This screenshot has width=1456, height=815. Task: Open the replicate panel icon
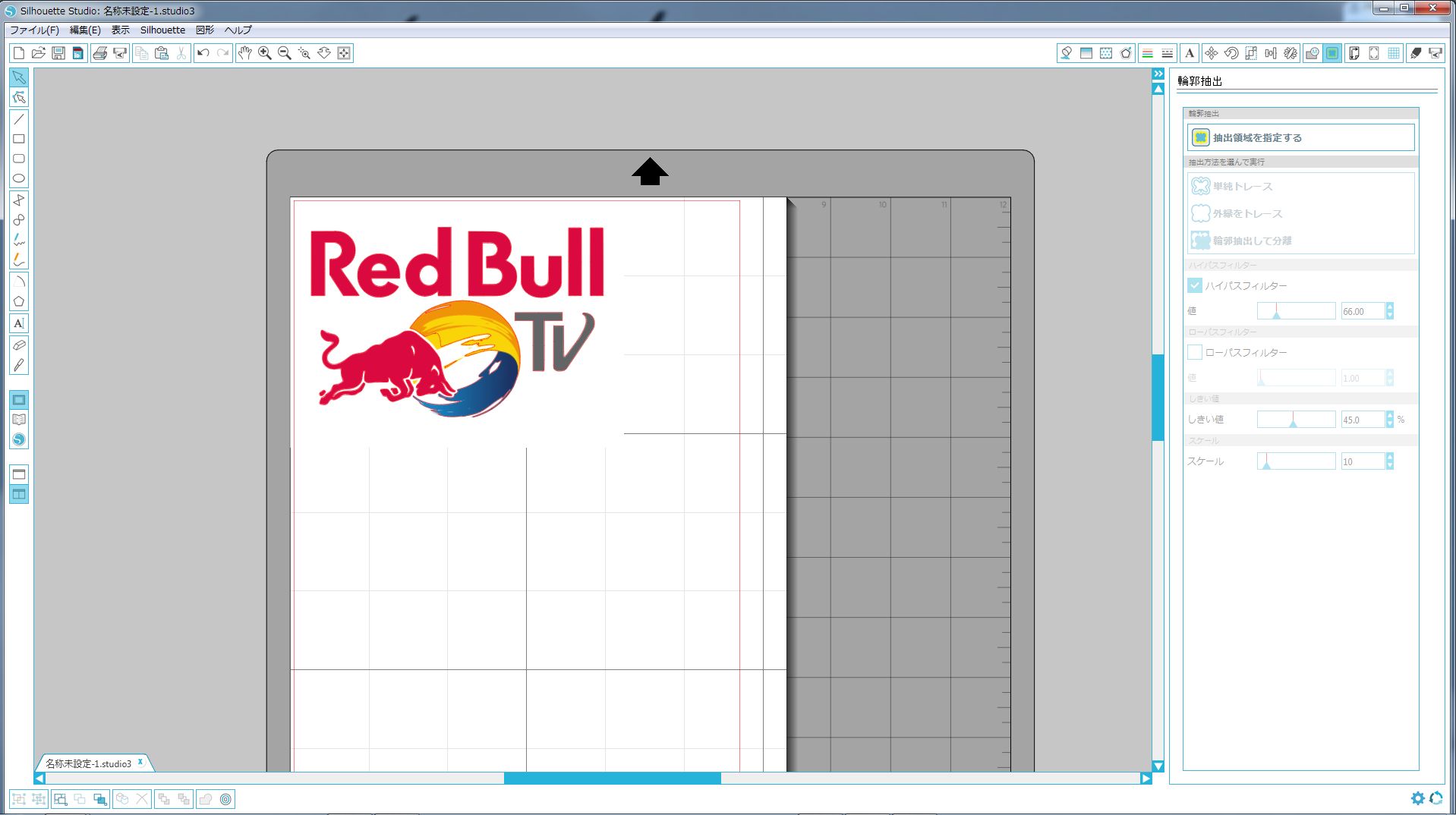(1290, 53)
